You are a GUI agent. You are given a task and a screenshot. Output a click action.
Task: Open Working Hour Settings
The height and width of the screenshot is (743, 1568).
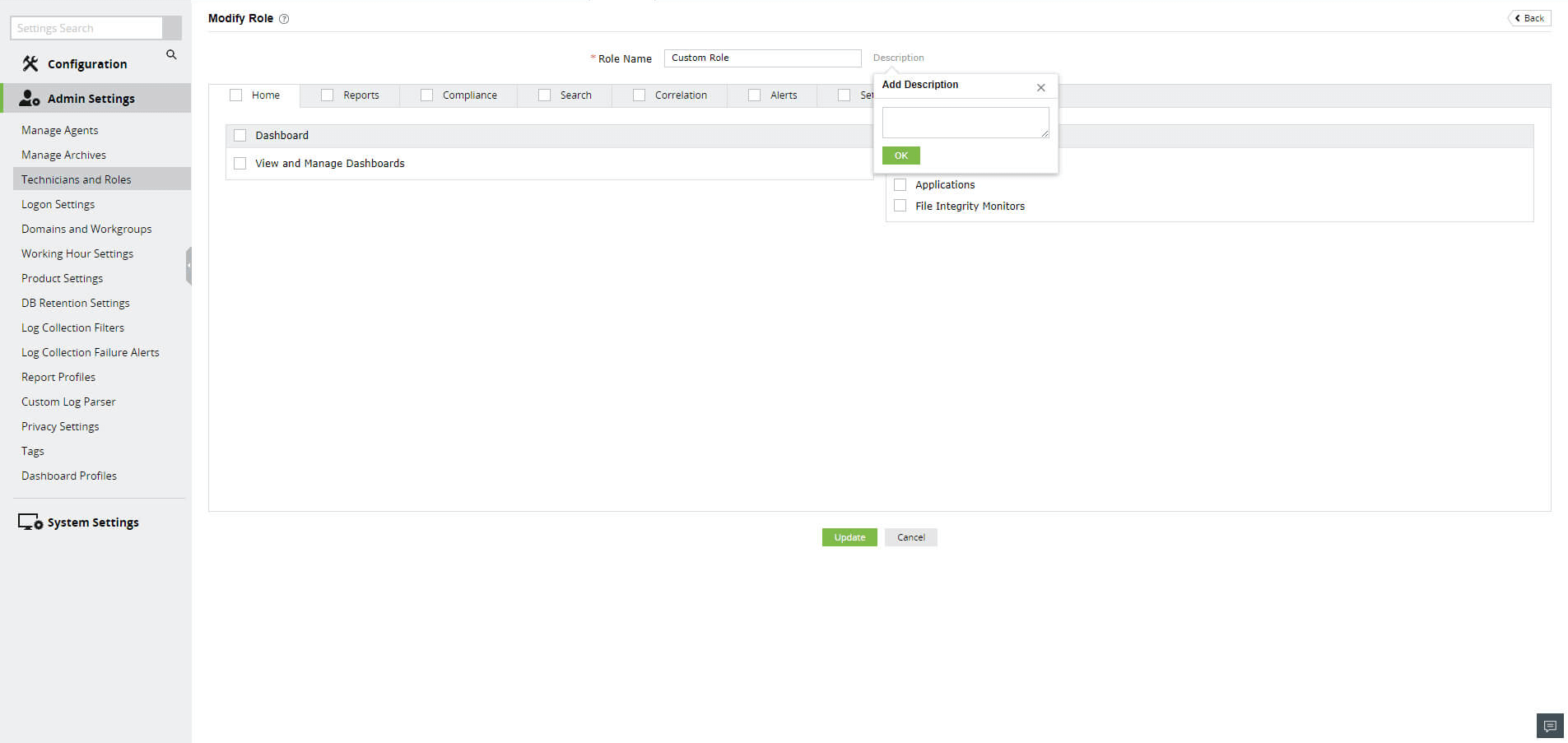click(x=77, y=253)
